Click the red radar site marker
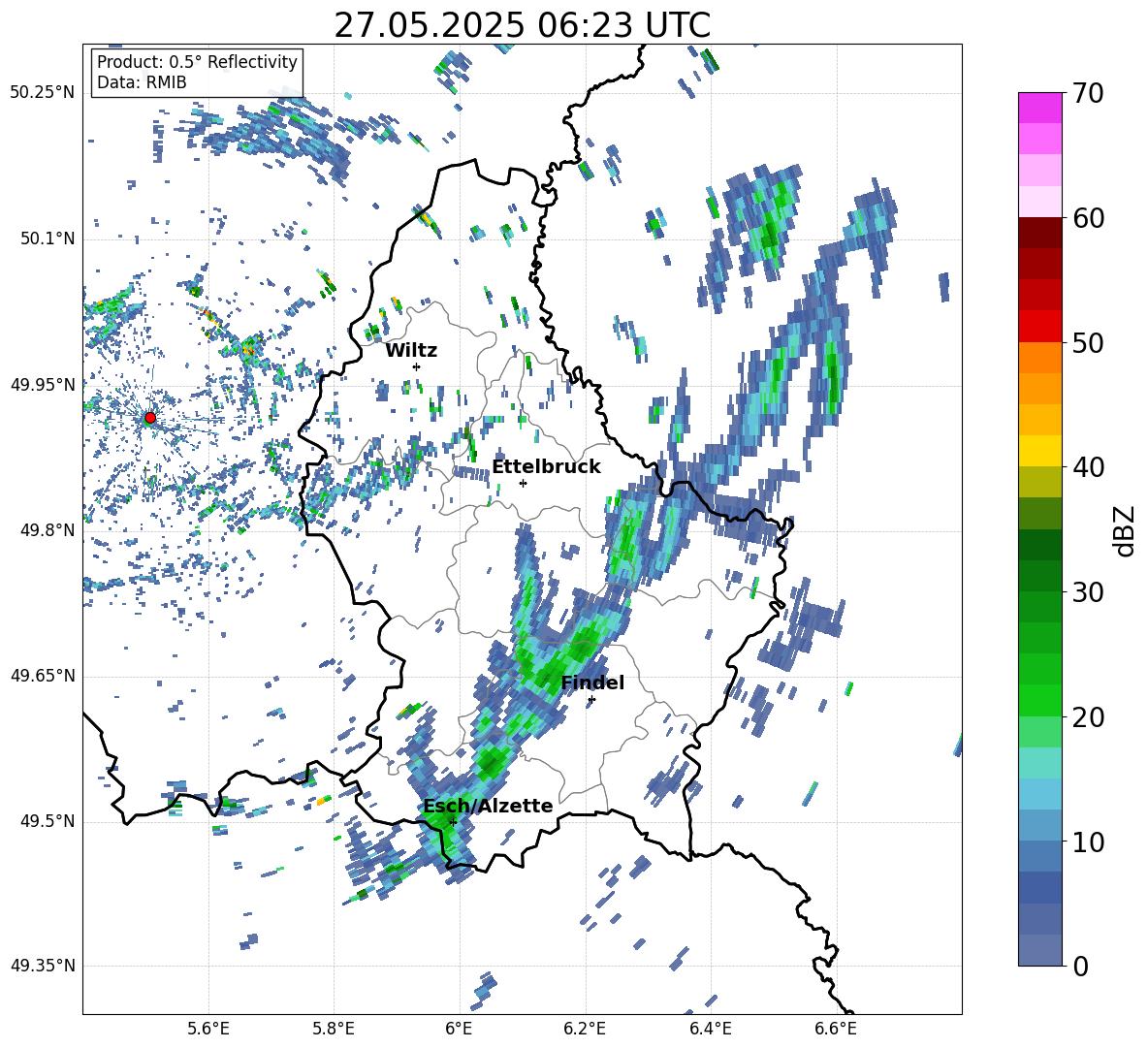 click(150, 418)
